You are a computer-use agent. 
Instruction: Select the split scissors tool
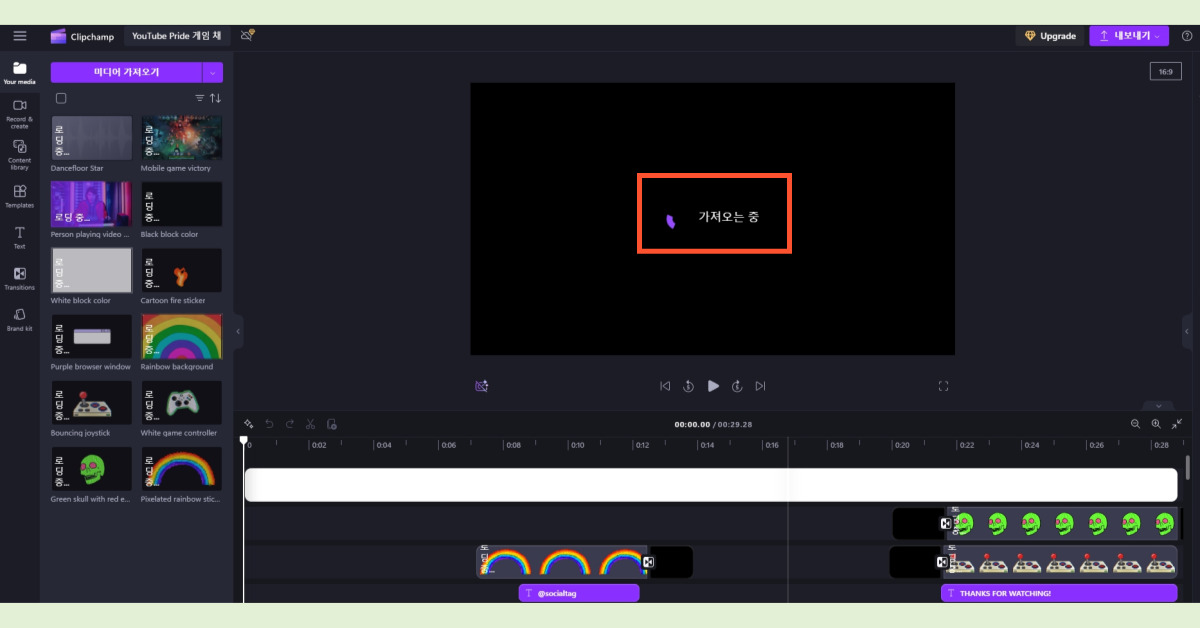[x=311, y=424]
